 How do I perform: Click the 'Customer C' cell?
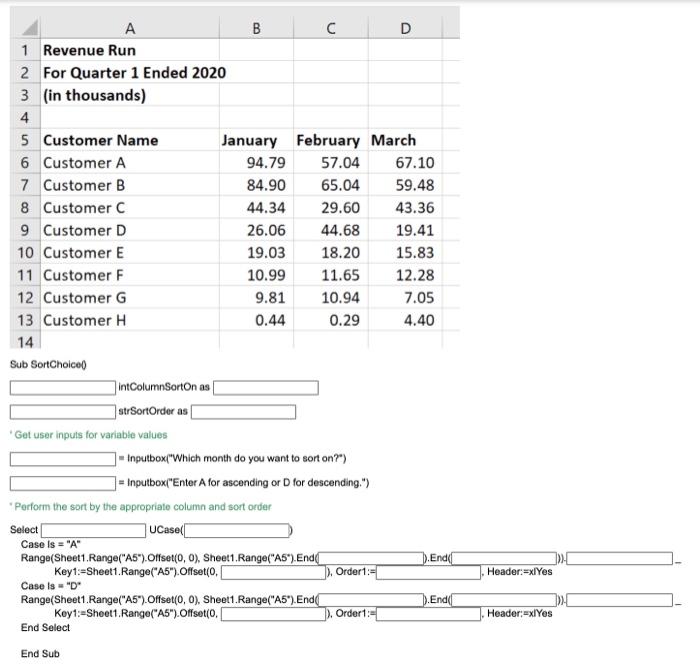130,208
